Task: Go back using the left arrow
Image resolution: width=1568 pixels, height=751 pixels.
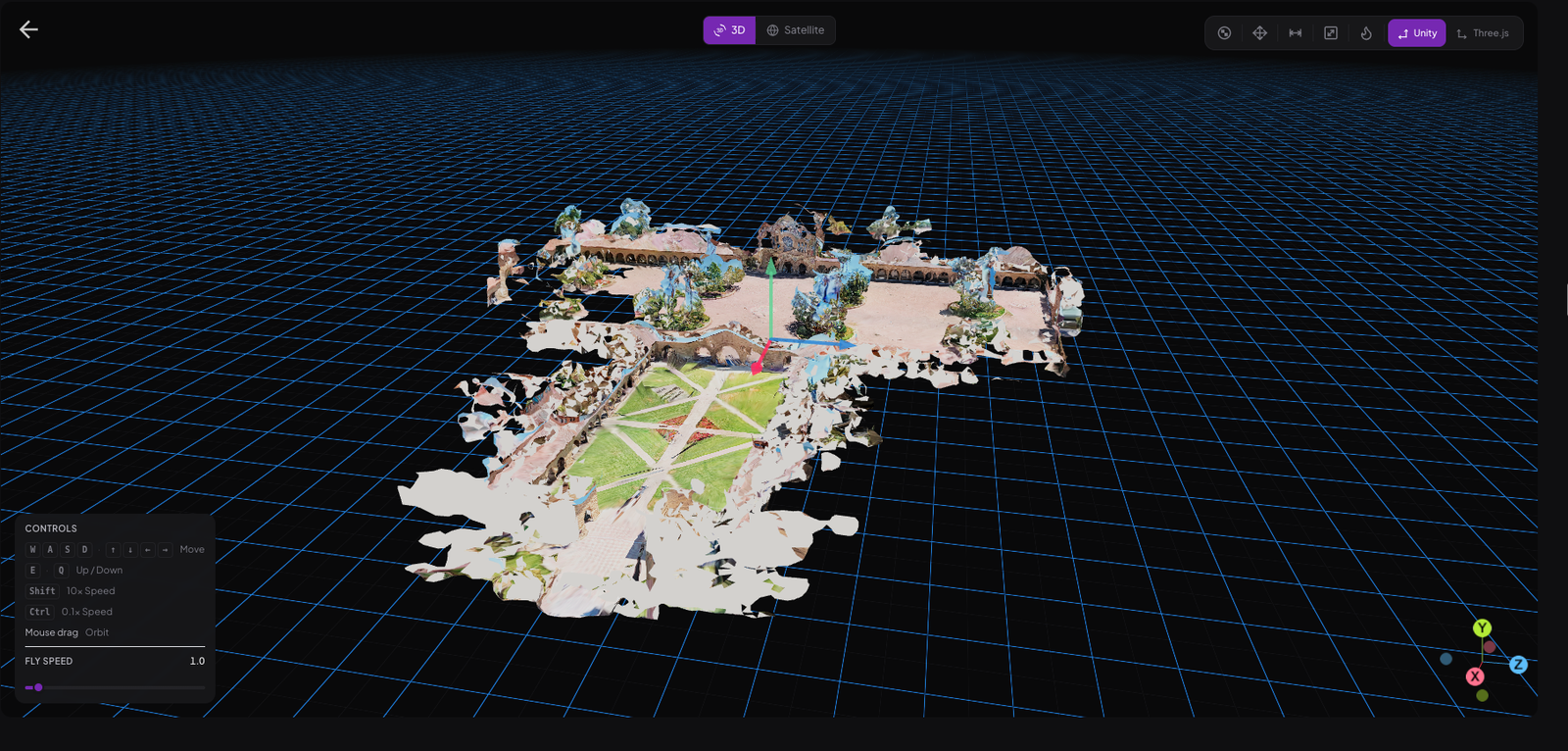Action: coord(28,29)
